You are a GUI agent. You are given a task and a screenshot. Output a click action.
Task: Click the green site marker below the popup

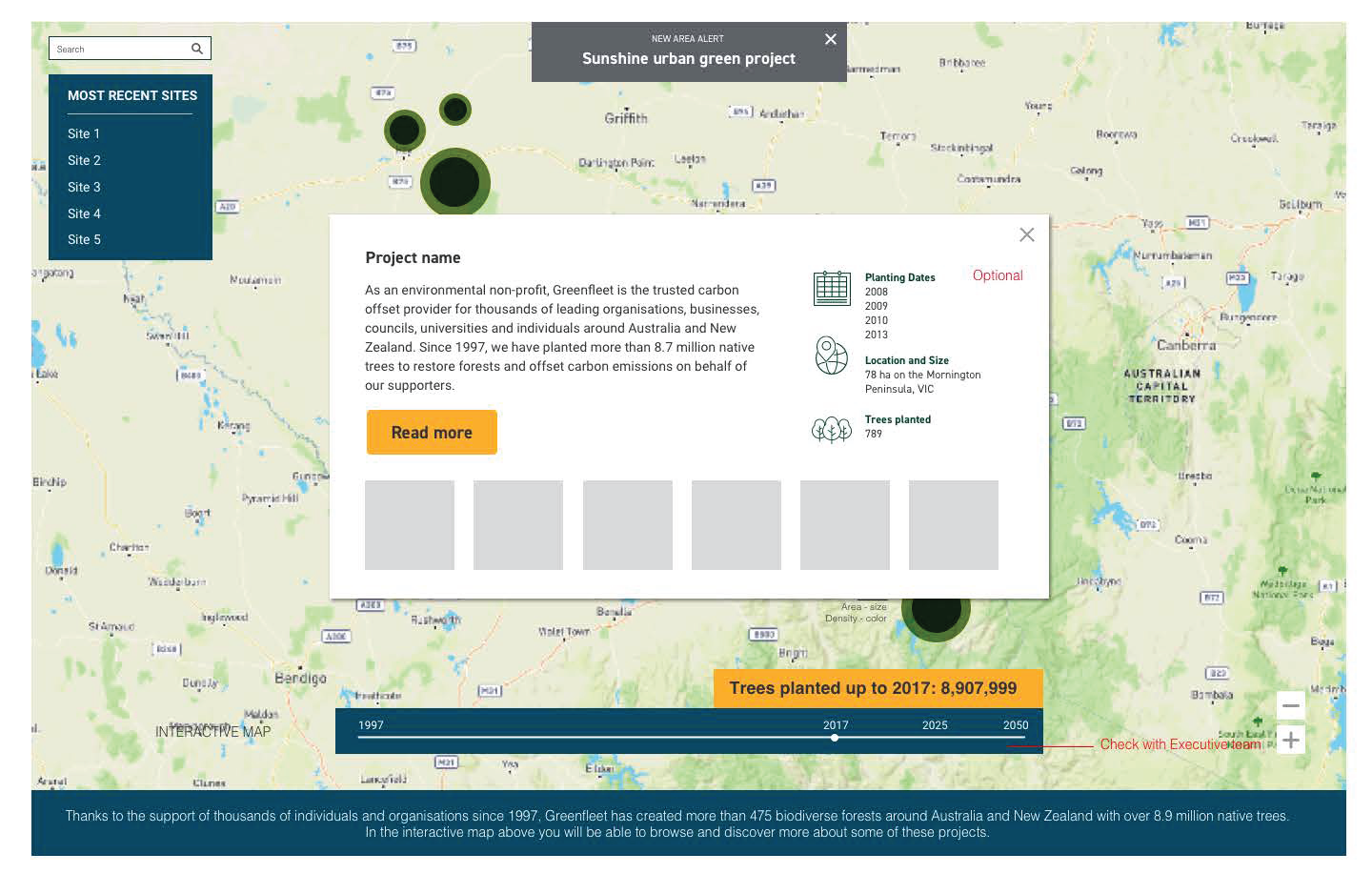click(936, 620)
